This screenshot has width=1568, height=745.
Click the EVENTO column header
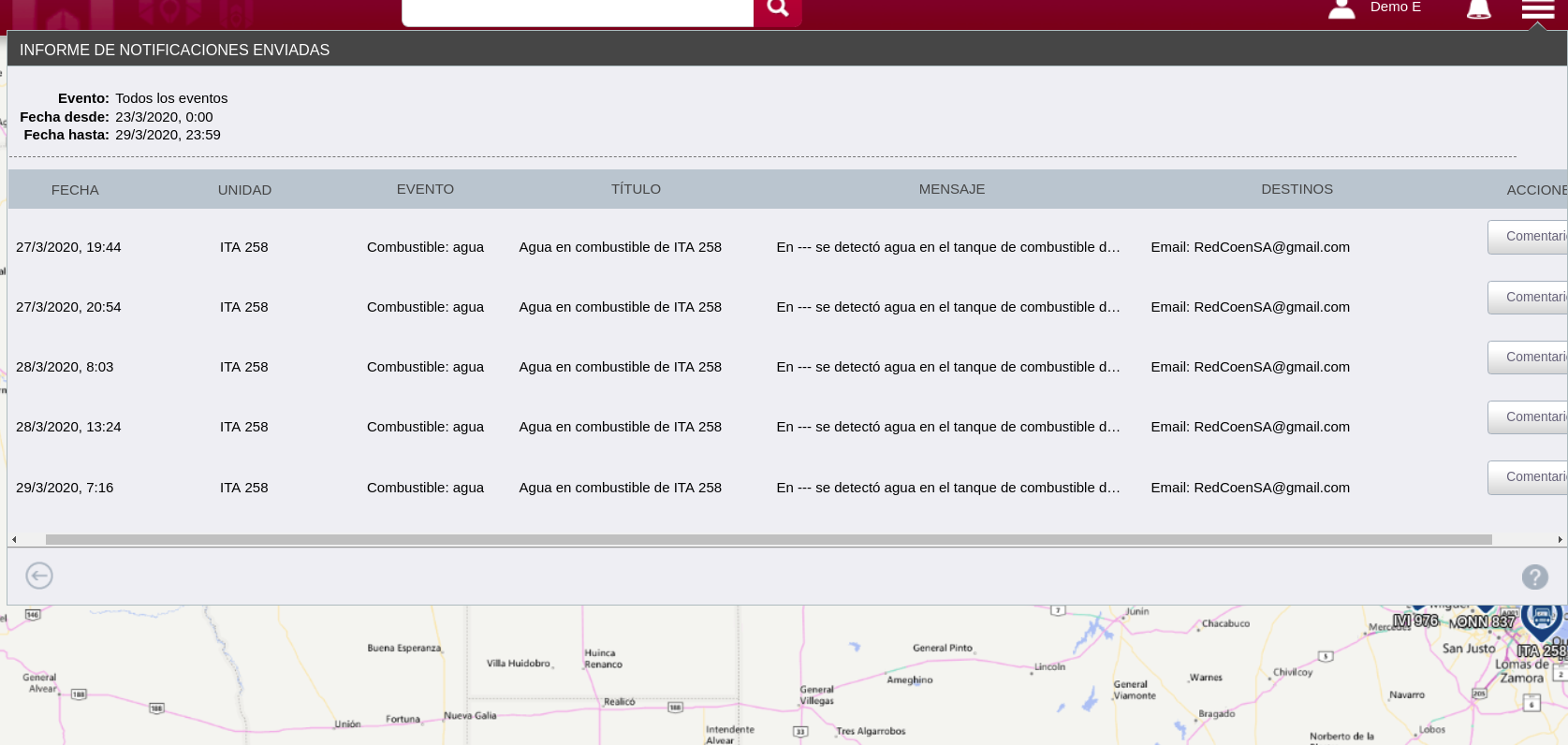pos(425,189)
